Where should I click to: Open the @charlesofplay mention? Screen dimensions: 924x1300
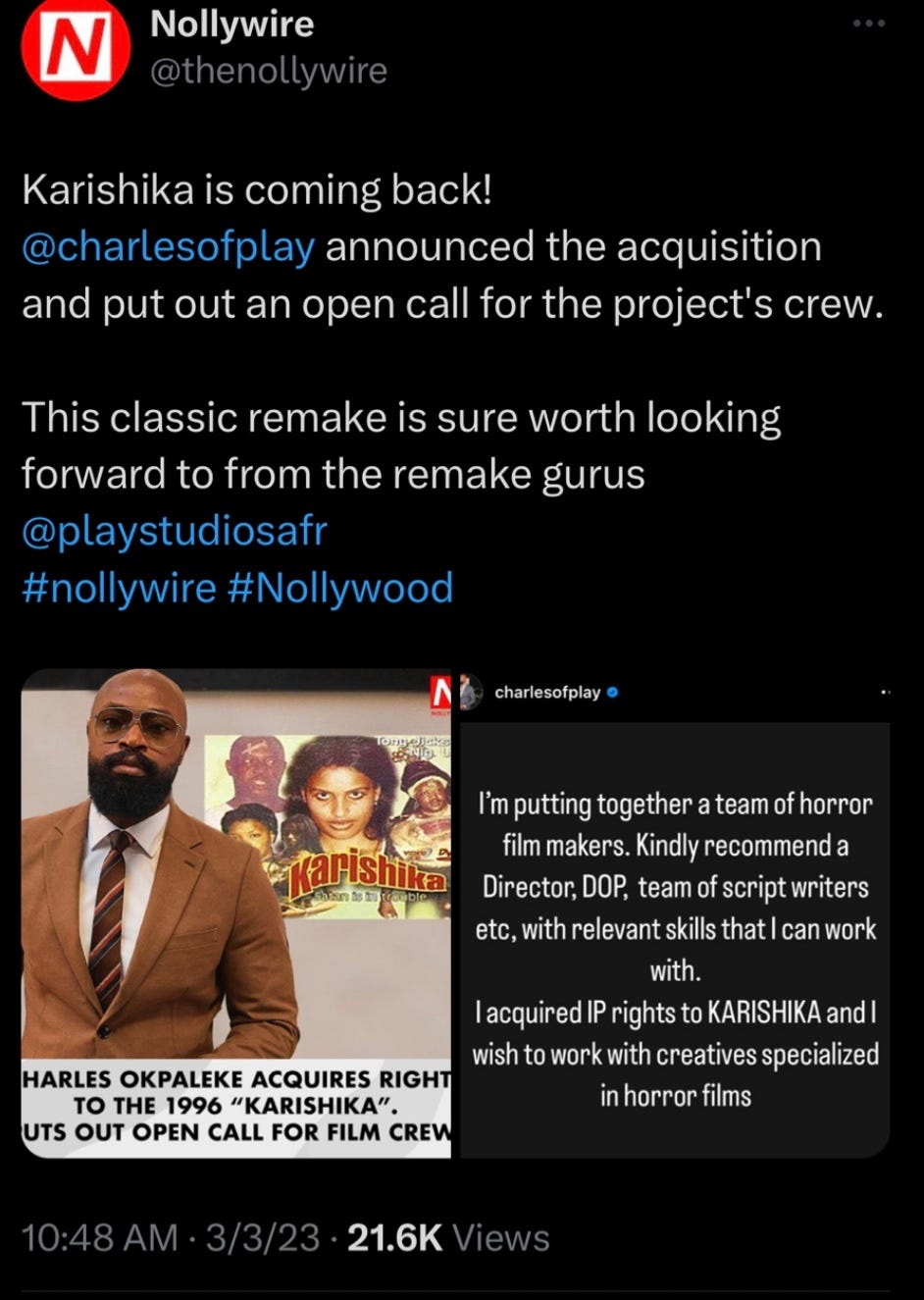[168, 246]
